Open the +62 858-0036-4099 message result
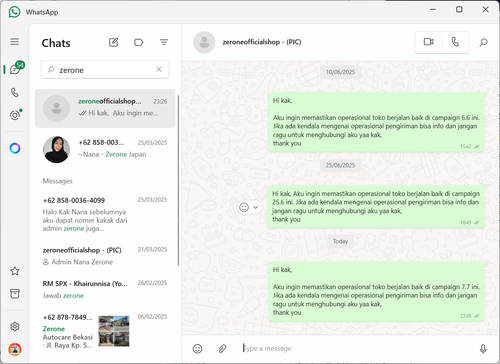The width and height of the screenshot is (500, 364). pos(105,214)
